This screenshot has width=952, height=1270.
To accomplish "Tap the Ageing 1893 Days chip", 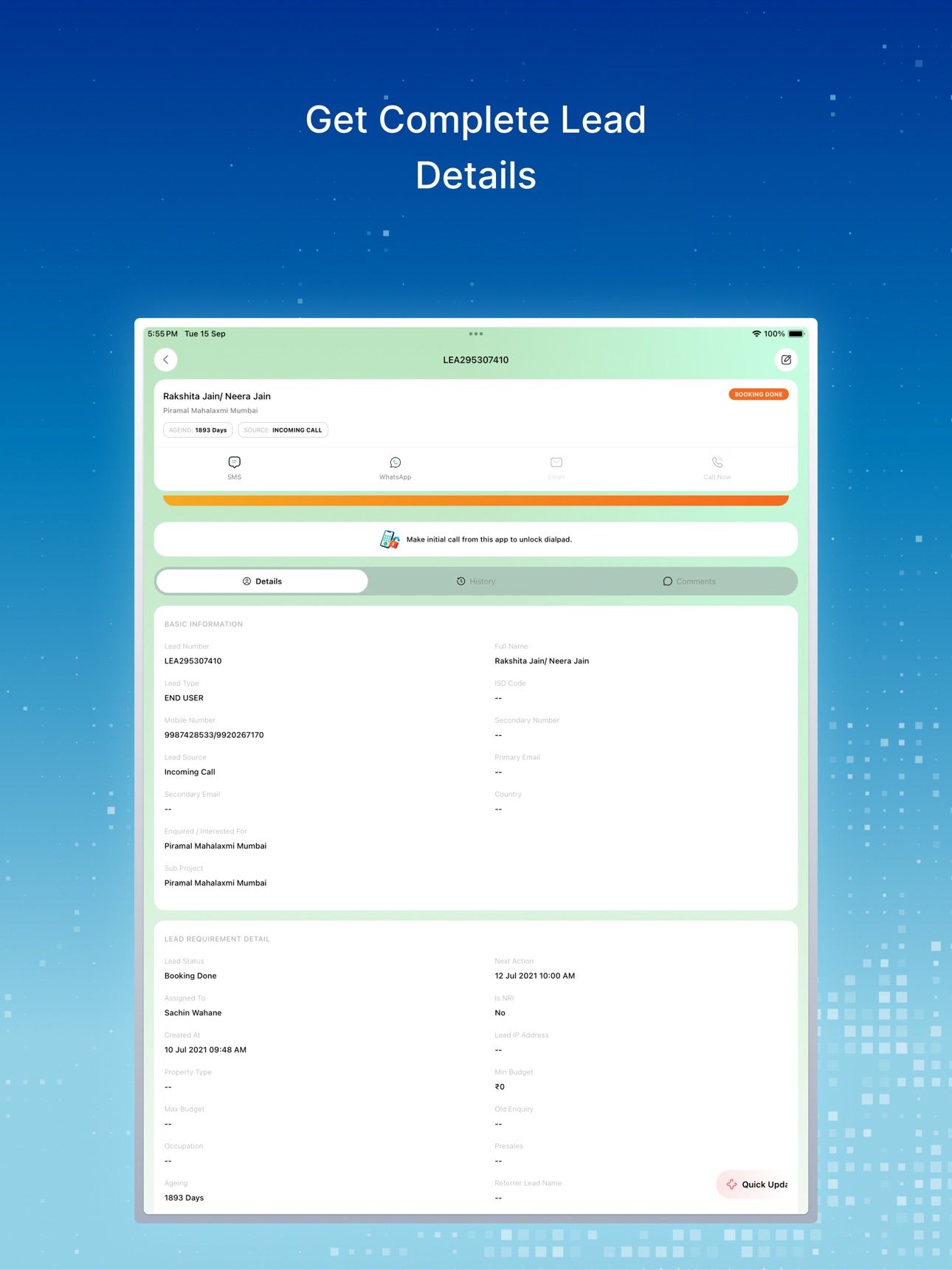I will tap(198, 430).
